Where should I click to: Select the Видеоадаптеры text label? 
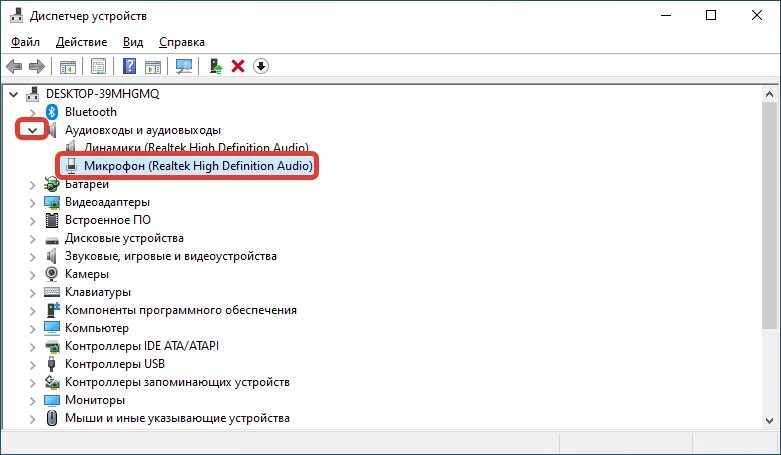click(107, 202)
